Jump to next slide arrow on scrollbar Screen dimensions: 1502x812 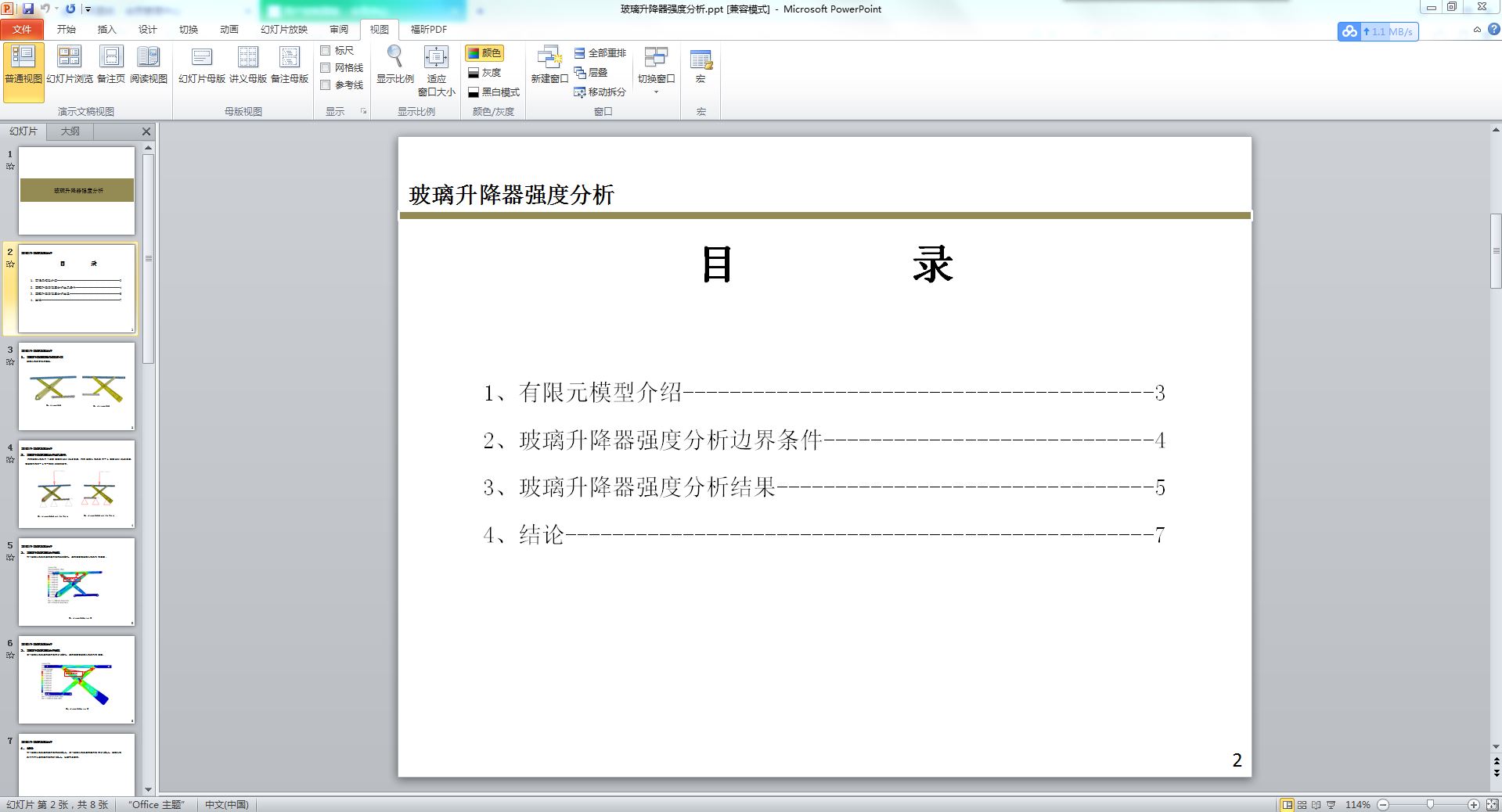pos(1496,773)
